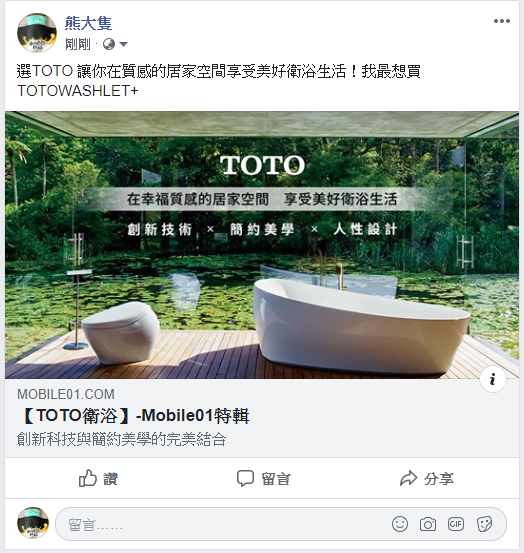Click the thumbs-up 讚 like icon

88,478
